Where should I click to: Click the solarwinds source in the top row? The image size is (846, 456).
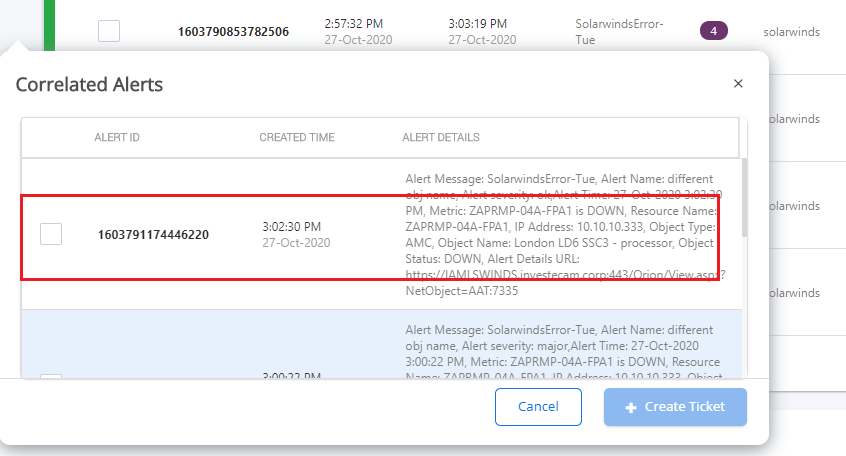tap(792, 32)
